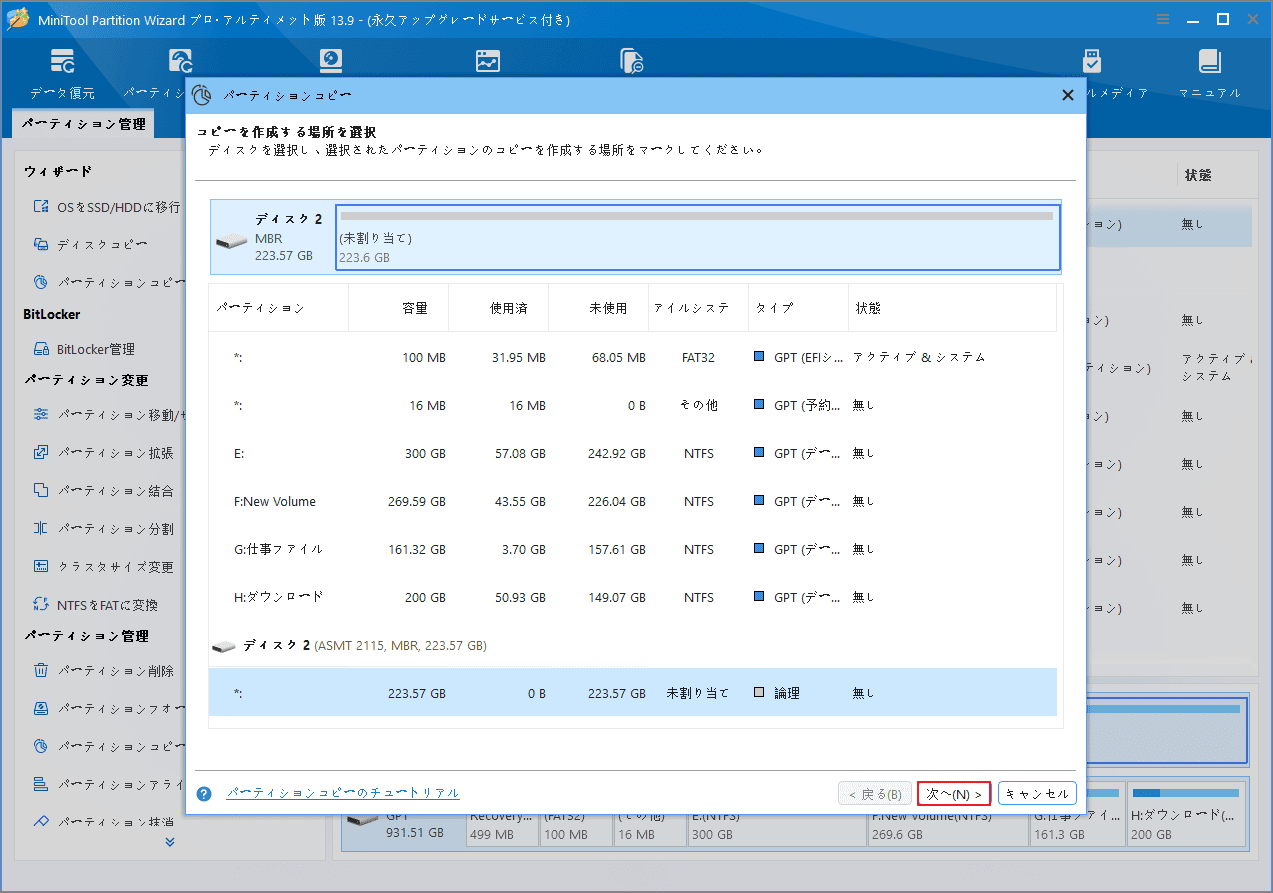Viewport: 1273px width, 893px height.
Task: Select the E: partition row
Action: (x=633, y=453)
